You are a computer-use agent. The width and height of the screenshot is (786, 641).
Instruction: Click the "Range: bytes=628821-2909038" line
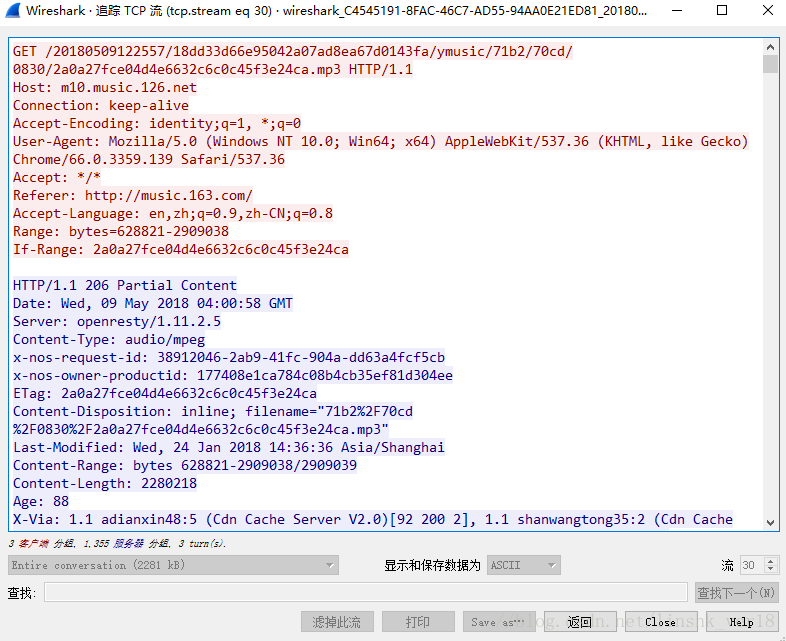pyautogui.click(x=121, y=231)
